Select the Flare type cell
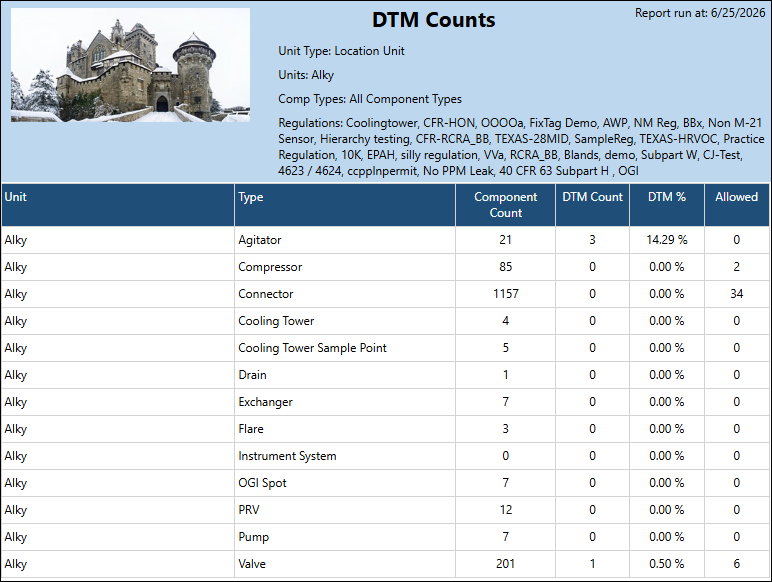772x582 pixels. [x=345, y=429]
